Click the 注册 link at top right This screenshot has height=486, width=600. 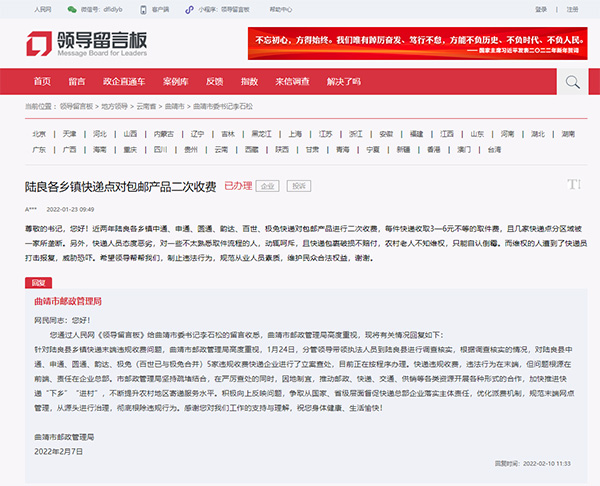pos(572,8)
